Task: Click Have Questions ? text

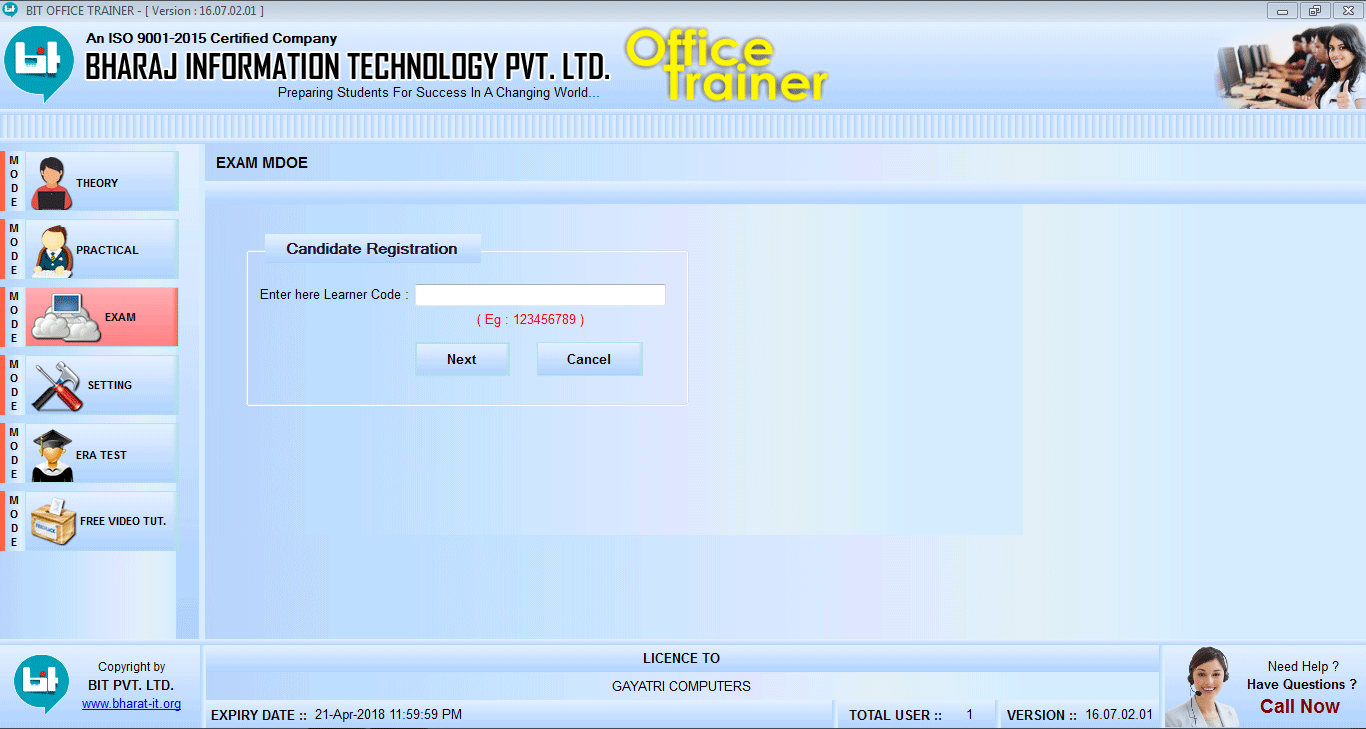Action: [x=1301, y=685]
